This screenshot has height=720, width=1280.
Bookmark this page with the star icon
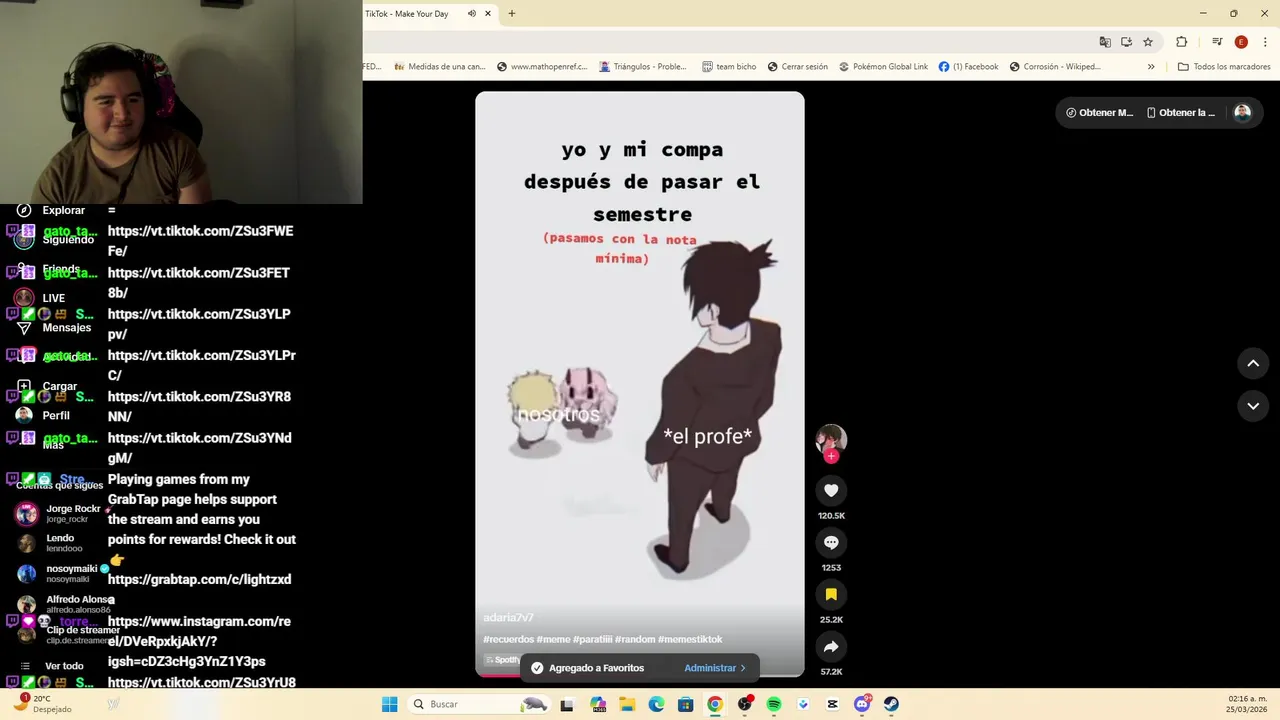click(x=1148, y=42)
